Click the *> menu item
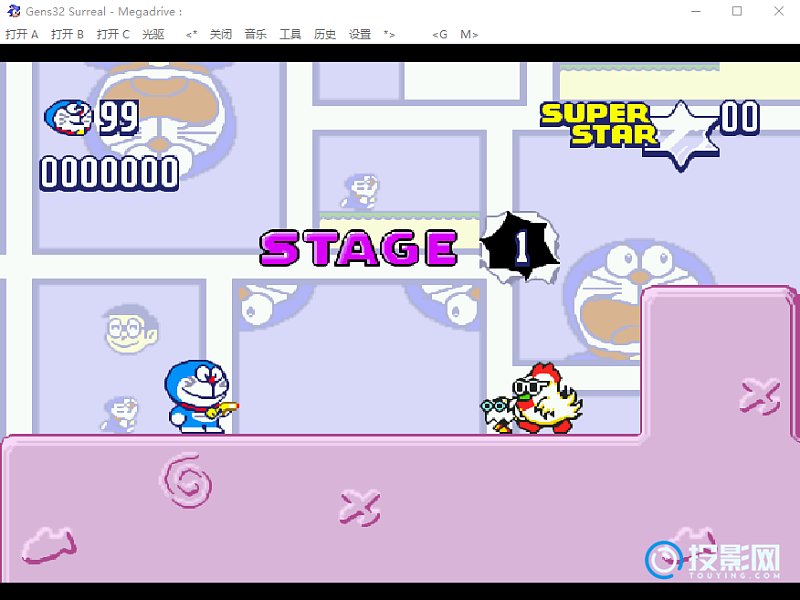Image resolution: width=800 pixels, height=600 pixels. (389, 34)
